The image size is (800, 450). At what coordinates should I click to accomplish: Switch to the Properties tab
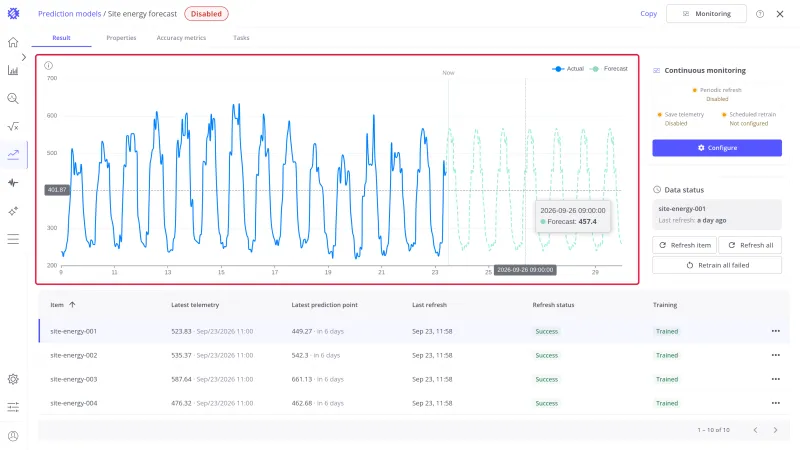[121, 38]
